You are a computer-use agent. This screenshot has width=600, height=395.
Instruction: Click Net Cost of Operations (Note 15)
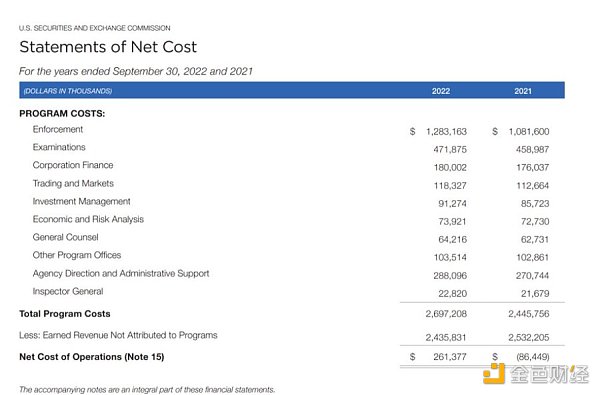point(92,357)
